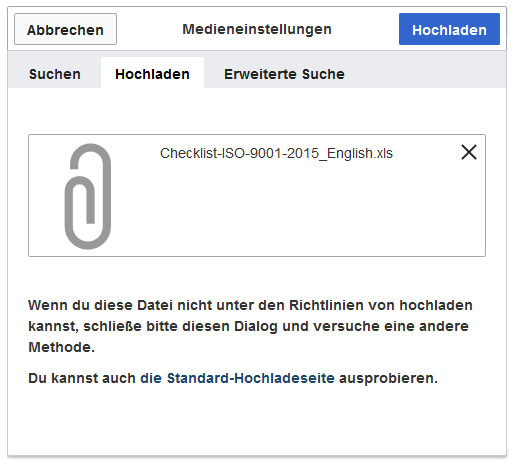
Task: Click the file name Checklist-ISO-9001-2015_English.xls
Action: (276, 153)
